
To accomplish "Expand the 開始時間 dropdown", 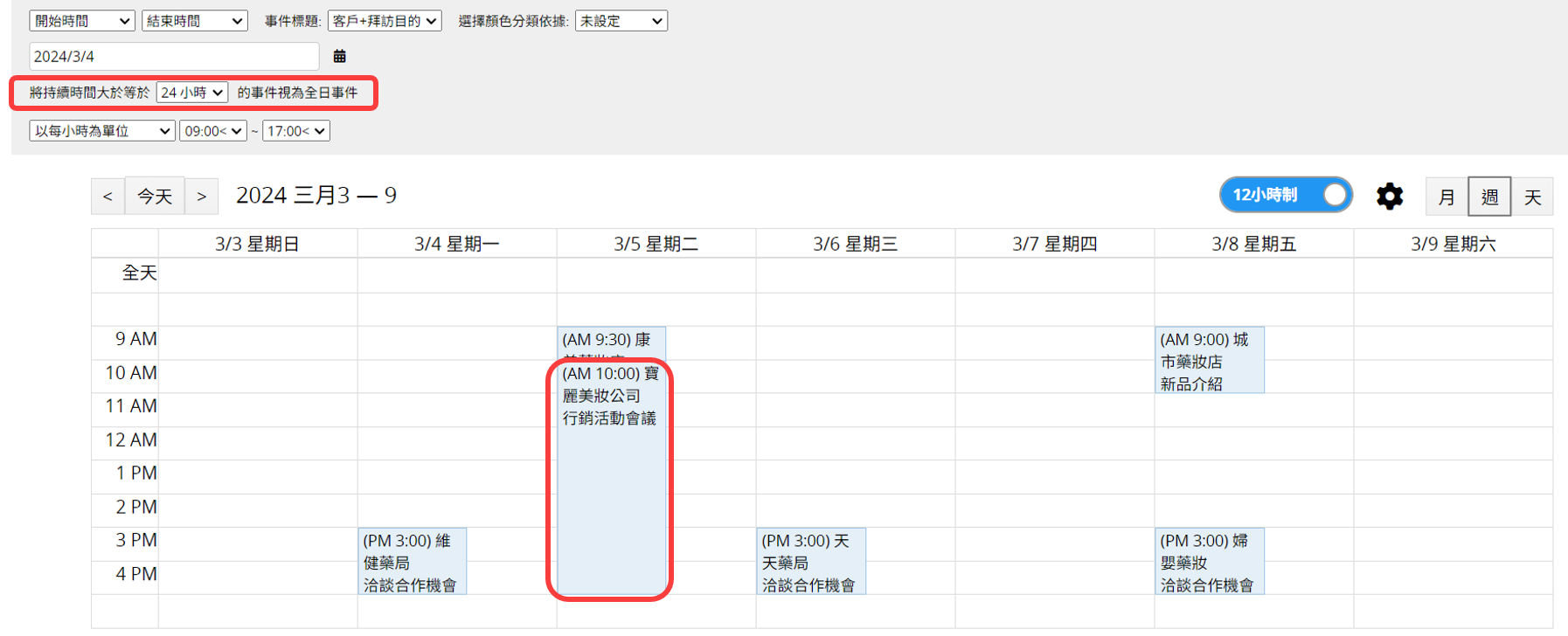I will (81, 21).
